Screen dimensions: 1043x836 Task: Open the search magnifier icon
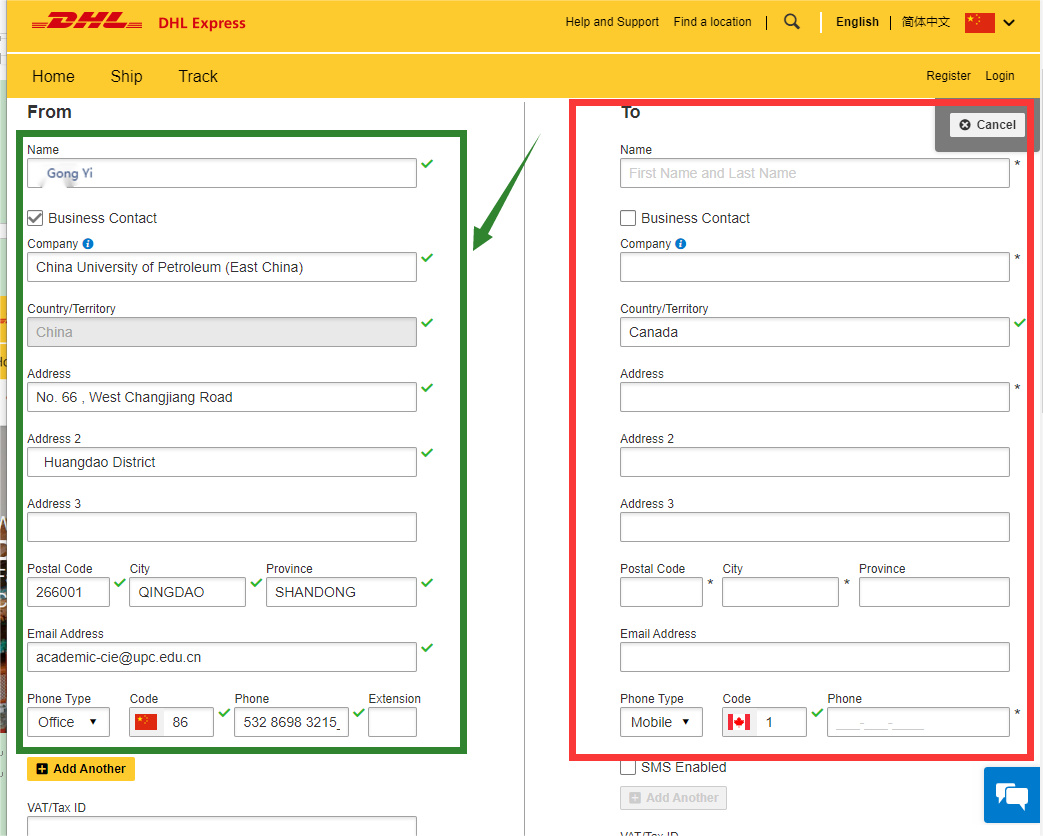click(792, 22)
